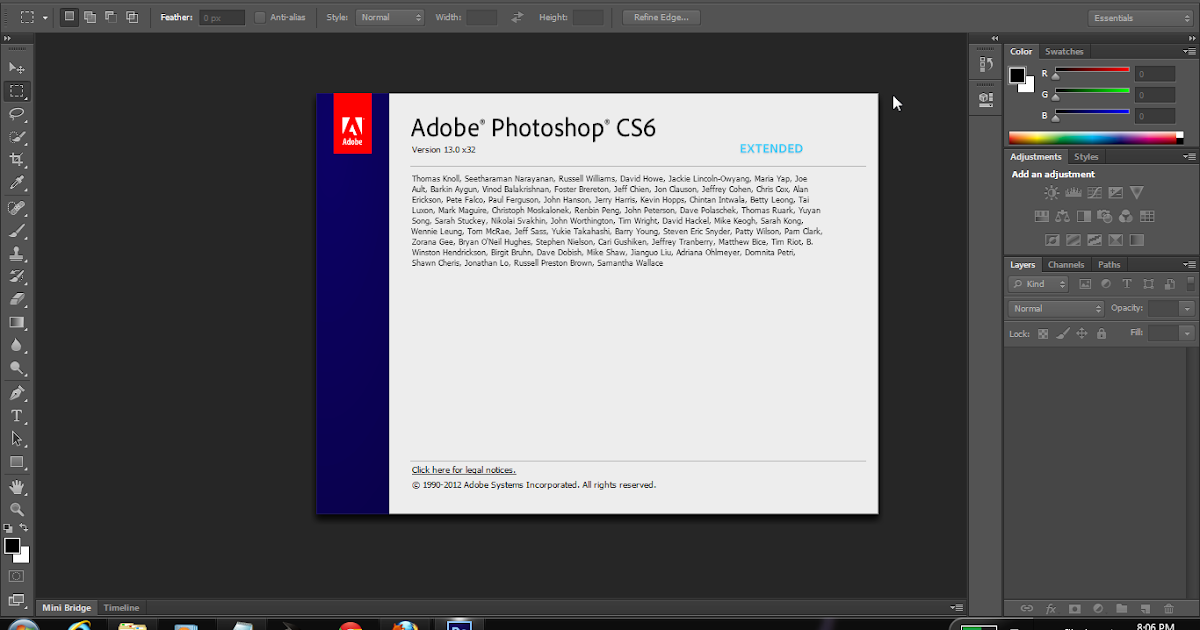The image size is (1200, 630).
Task: Select the Spot Healing Brush tool
Action: coord(17,207)
